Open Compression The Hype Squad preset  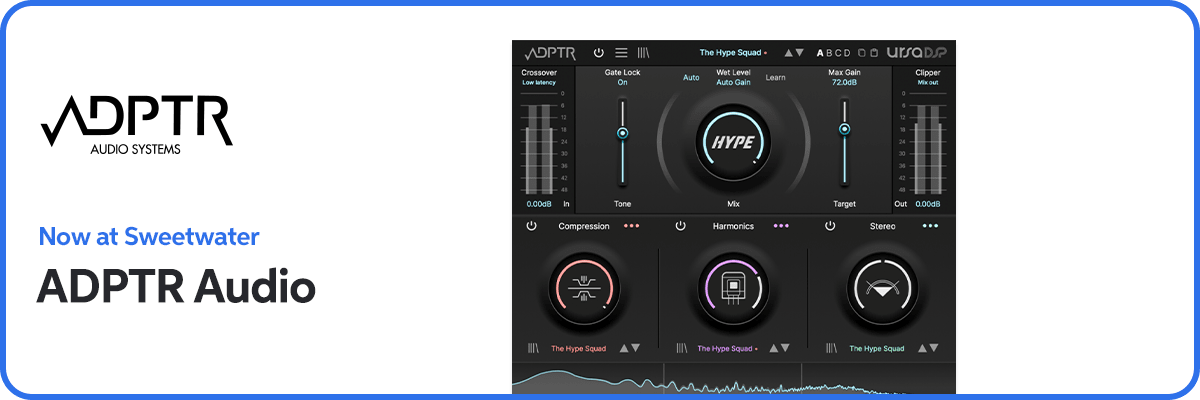[580, 349]
